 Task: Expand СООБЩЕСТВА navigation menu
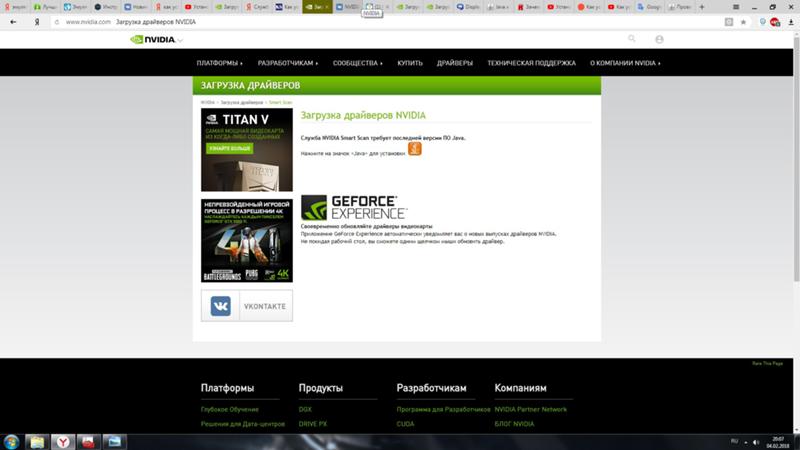click(358, 63)
